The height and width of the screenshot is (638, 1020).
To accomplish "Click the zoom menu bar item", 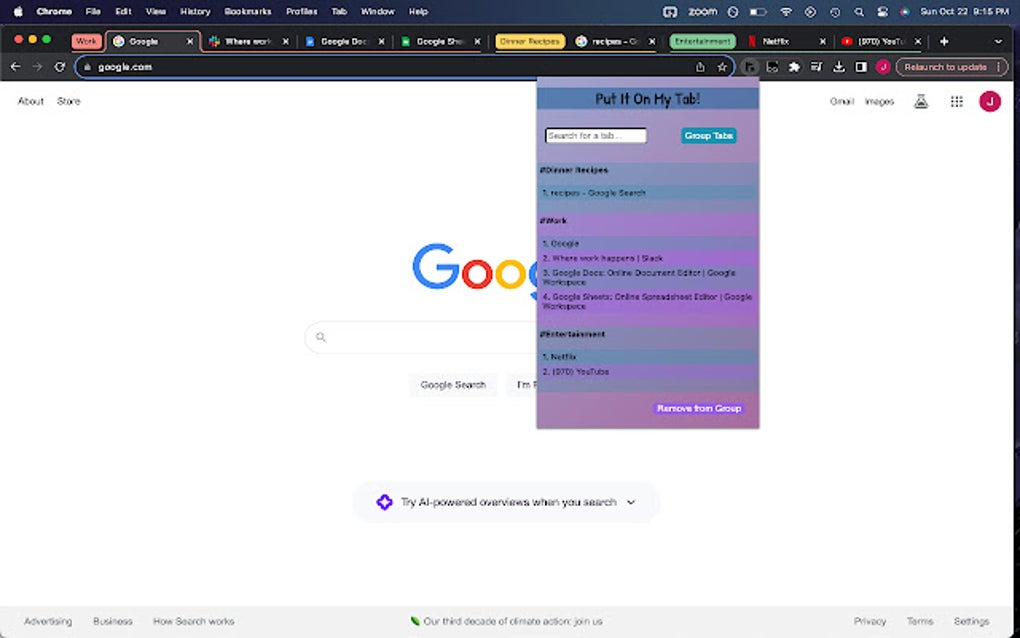I will tap(703, 12).
